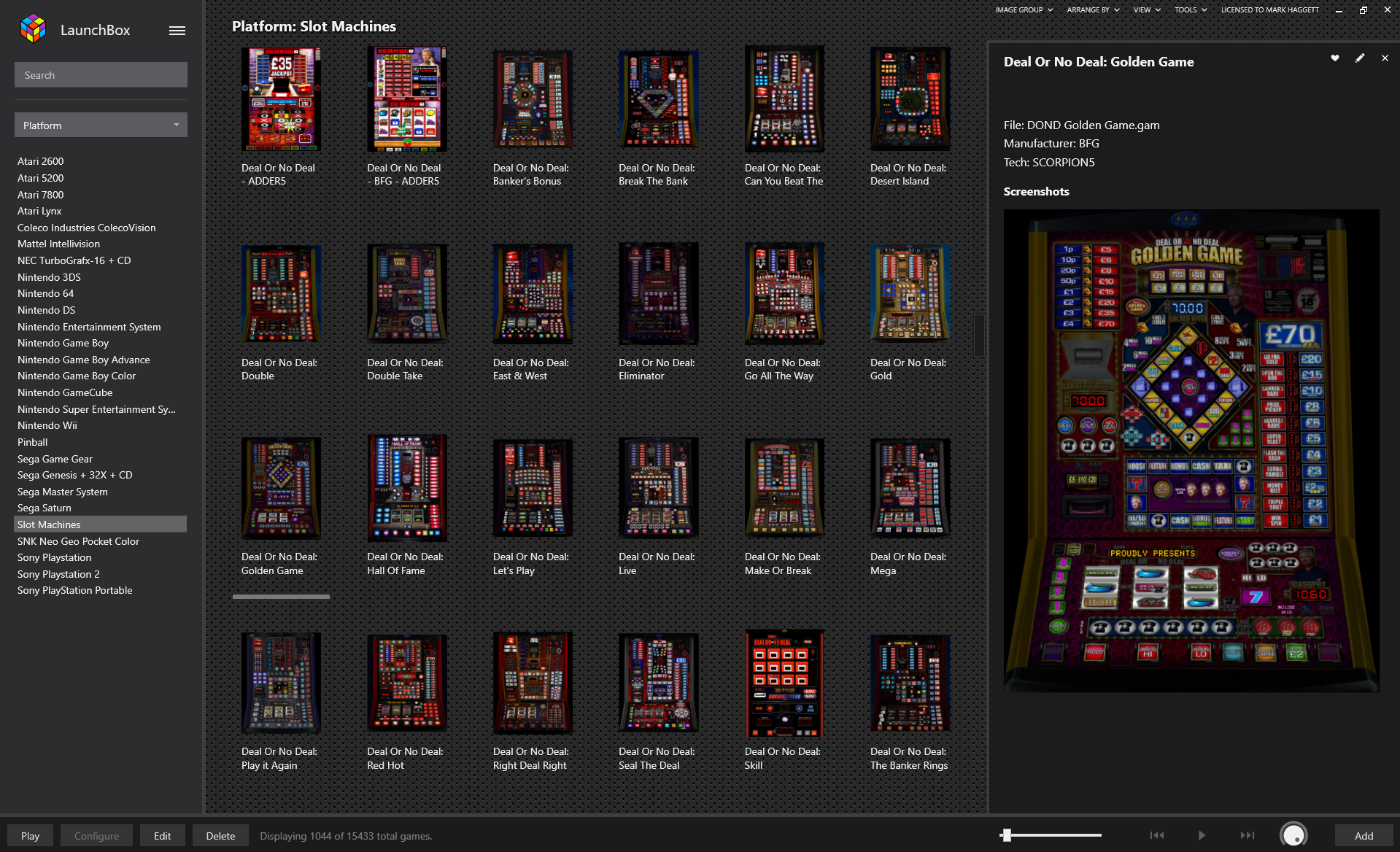Select The Banker Rings game thumbnail
Viewport: 1400px width, 852px height.
[910, 683]
